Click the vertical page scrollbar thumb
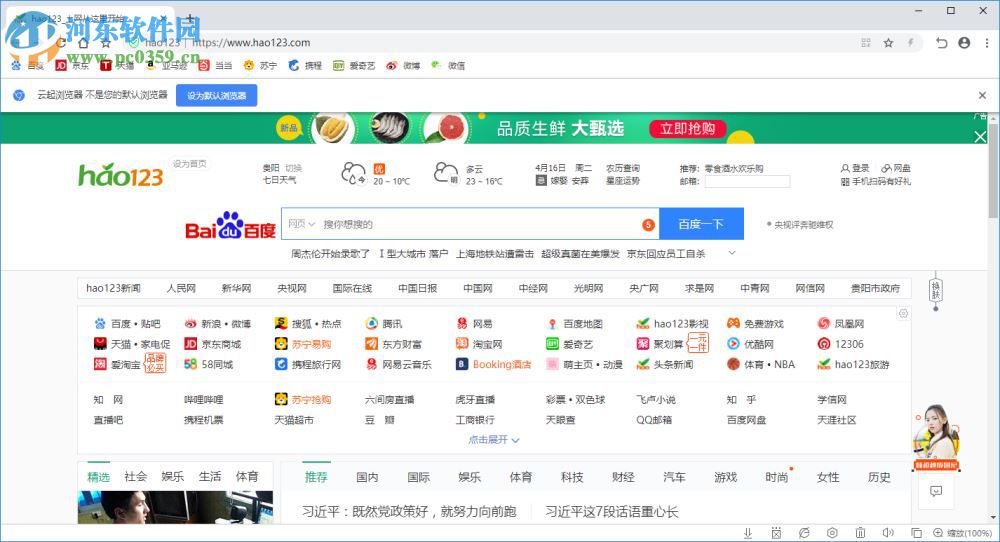The image size is (1000, 542). (994, 172)
